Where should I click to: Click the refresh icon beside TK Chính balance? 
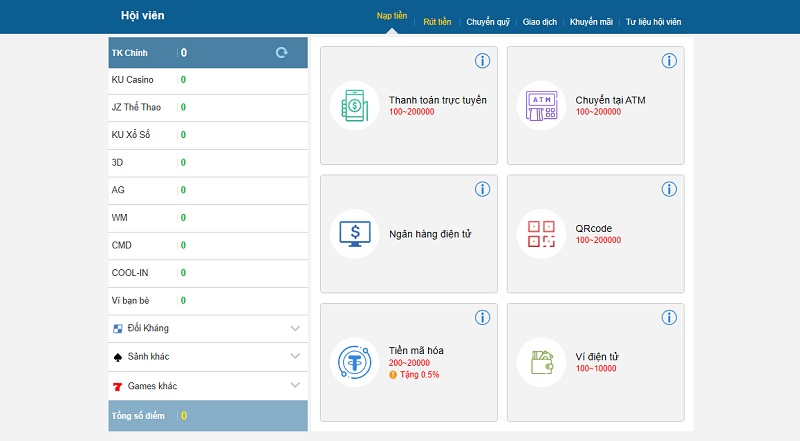pos(281,52)
